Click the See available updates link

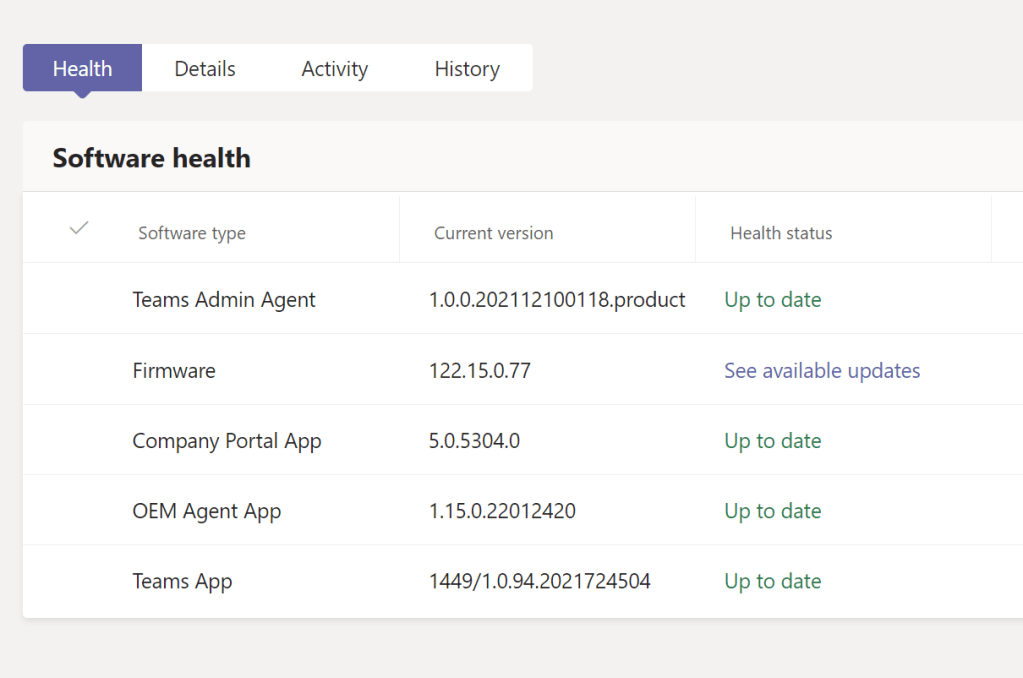click(821, 371)
